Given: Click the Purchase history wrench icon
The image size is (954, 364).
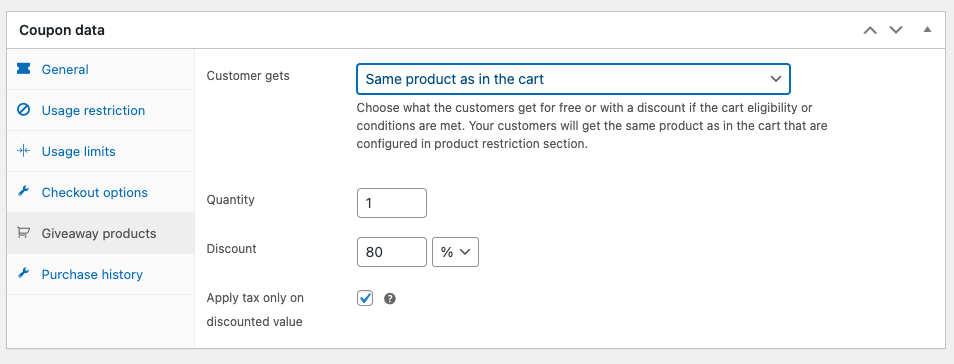Looking at the screenshot, I should tap(23, 274).
